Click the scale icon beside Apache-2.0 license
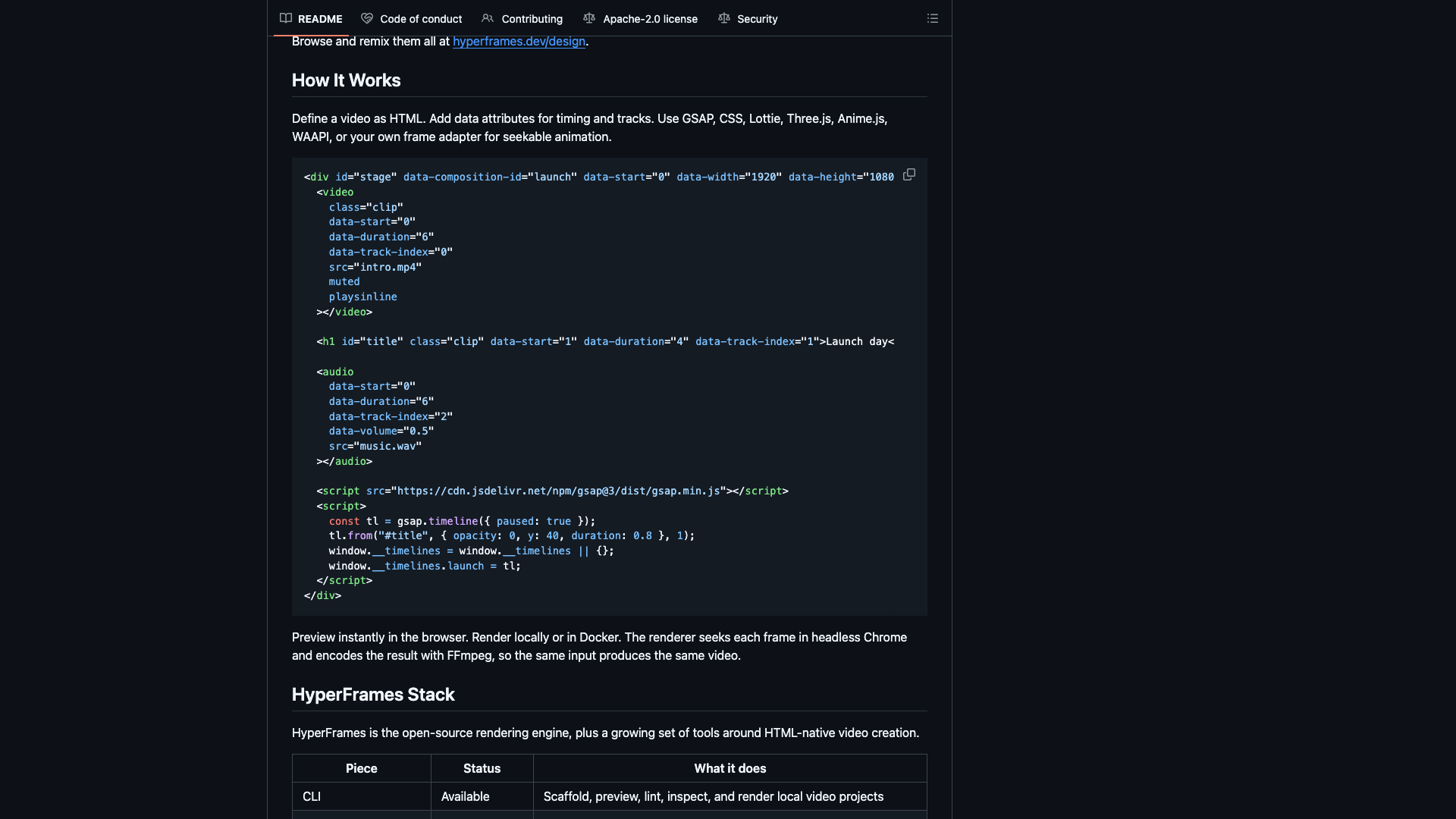The height and width of the screenshot is (819, 1456). coord(589,18)
